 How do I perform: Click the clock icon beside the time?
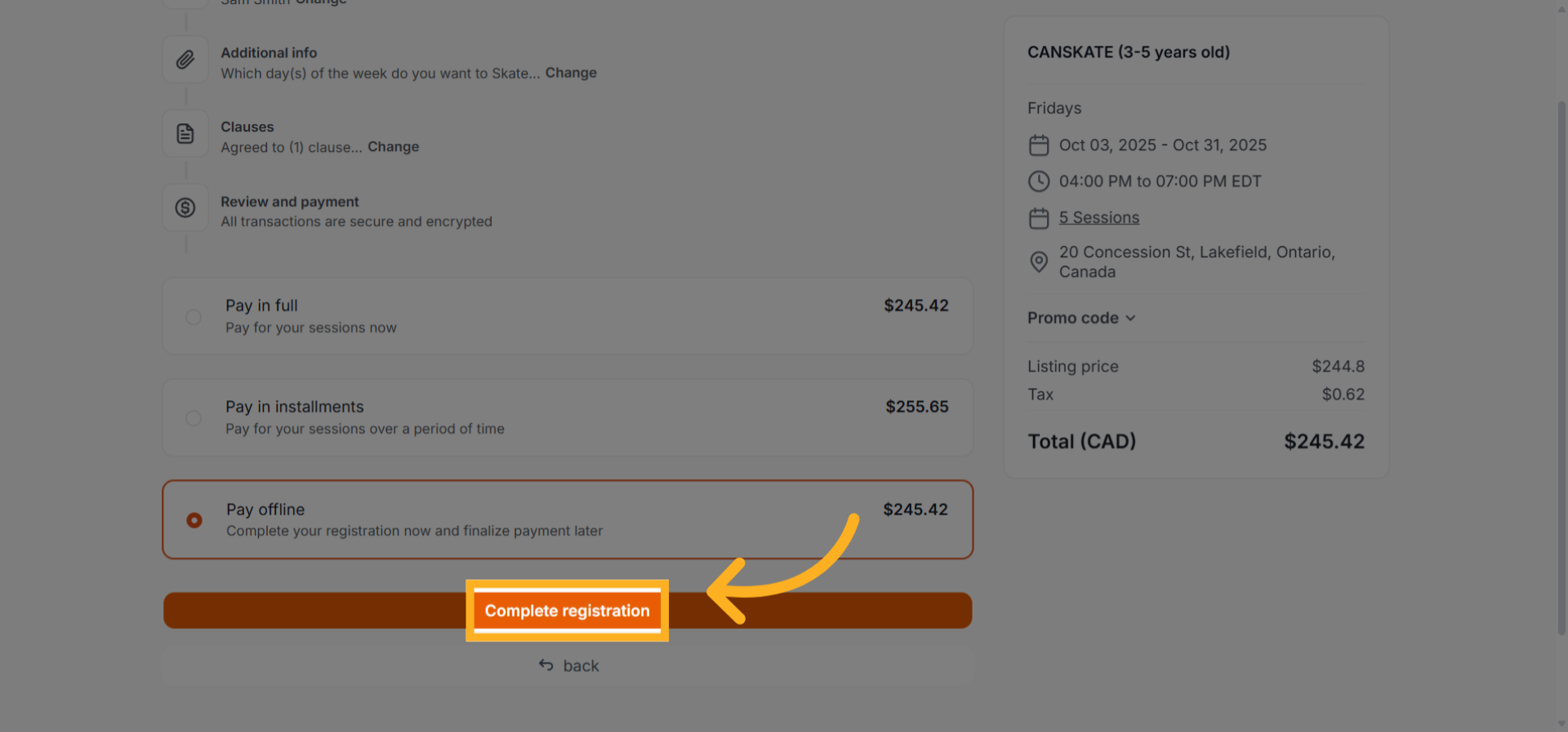coord(1039,181)
